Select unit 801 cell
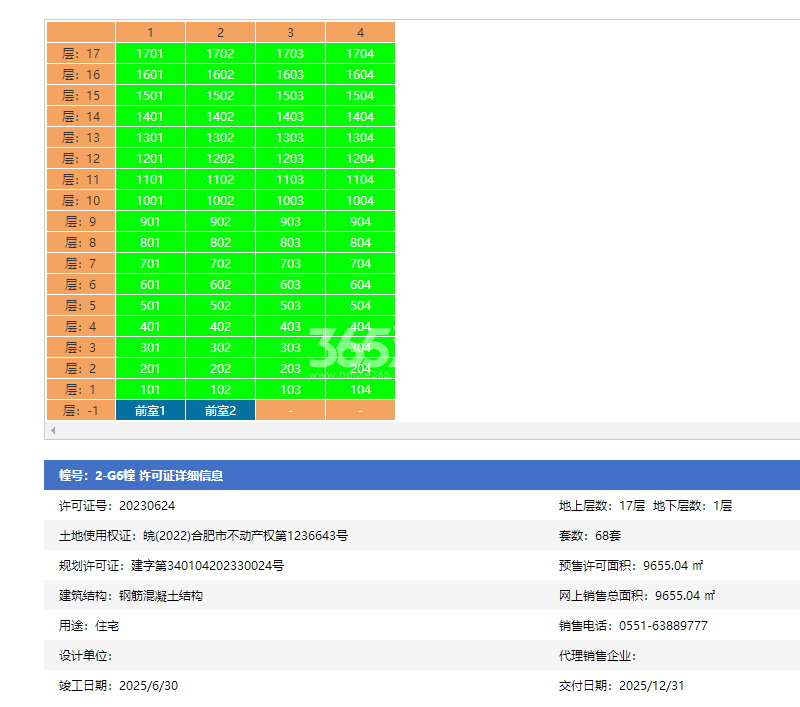 point(150,242)
